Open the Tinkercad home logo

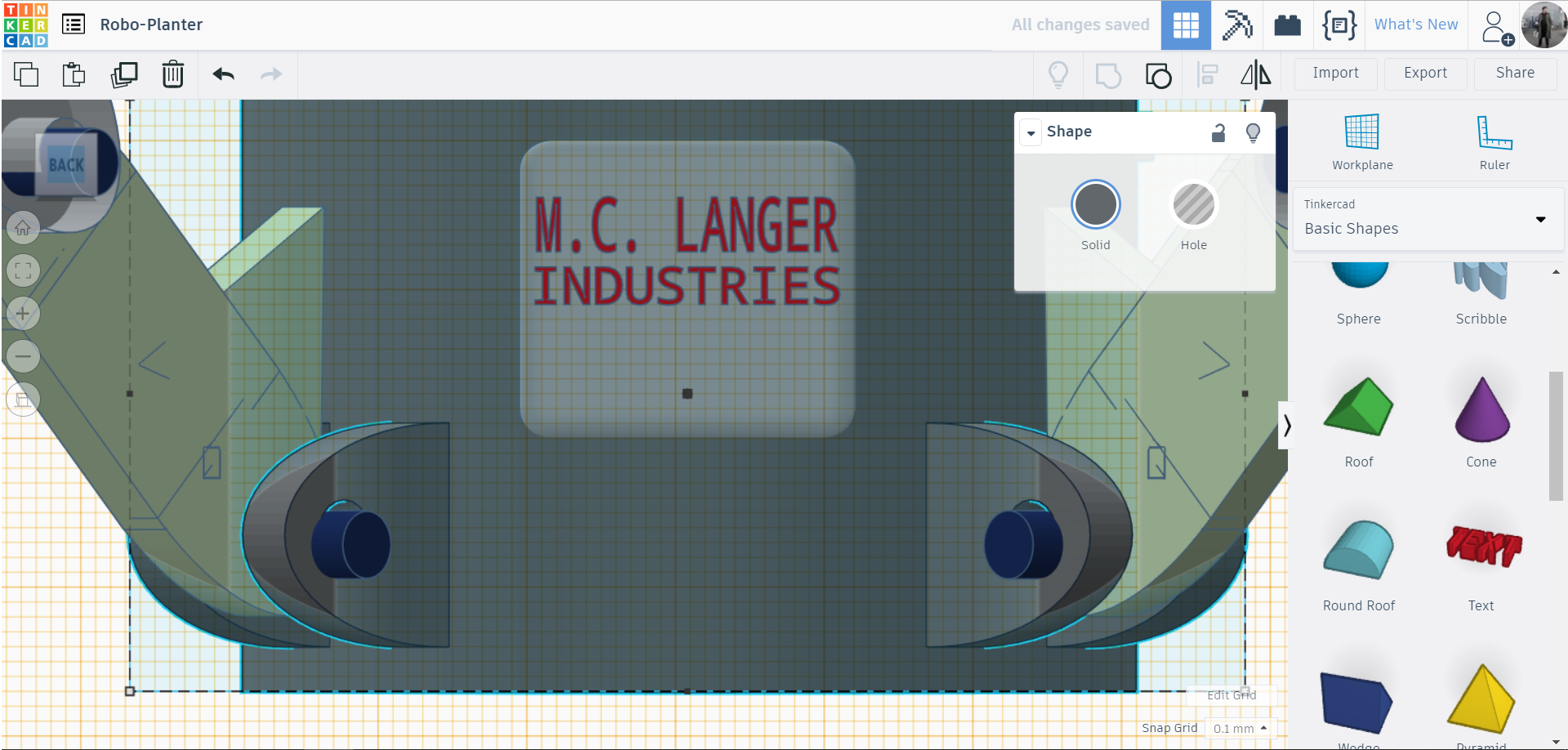pyautogui.click(x=26, y=25)
